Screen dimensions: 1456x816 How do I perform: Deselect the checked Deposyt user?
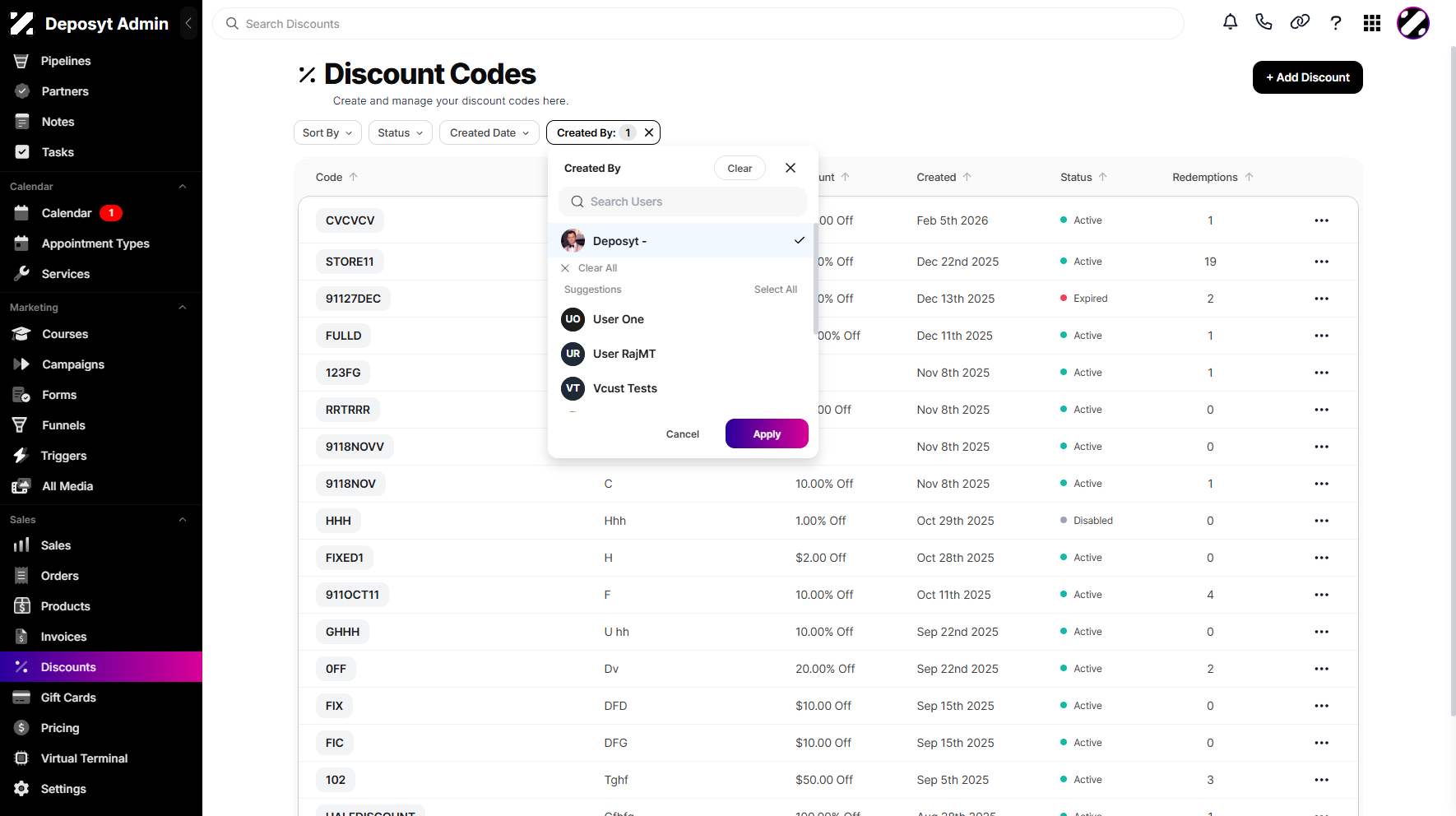683,240
